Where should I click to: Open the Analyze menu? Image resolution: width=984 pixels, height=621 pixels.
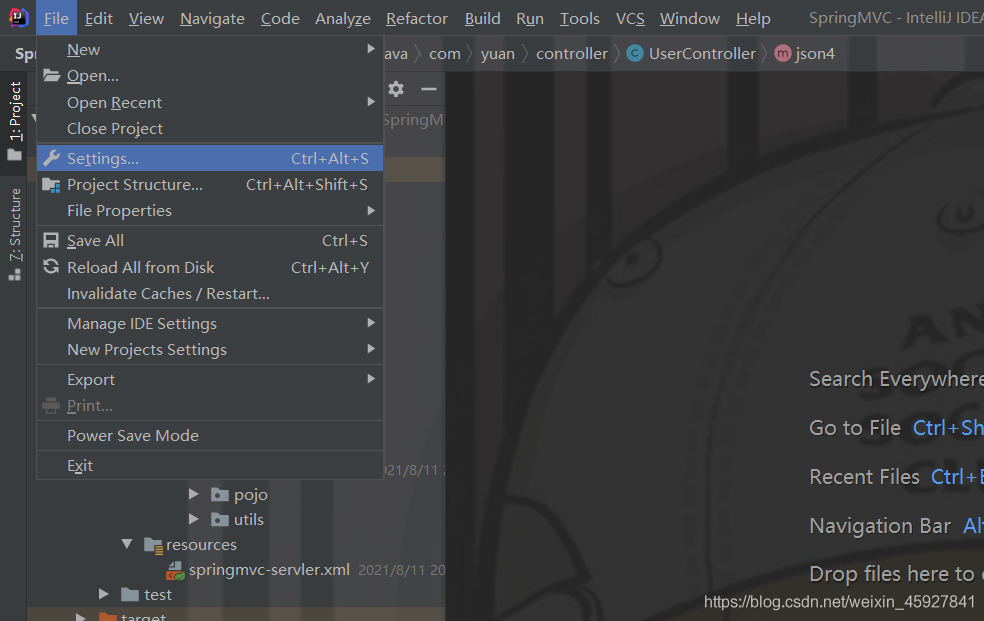click(x=343, y=19)
